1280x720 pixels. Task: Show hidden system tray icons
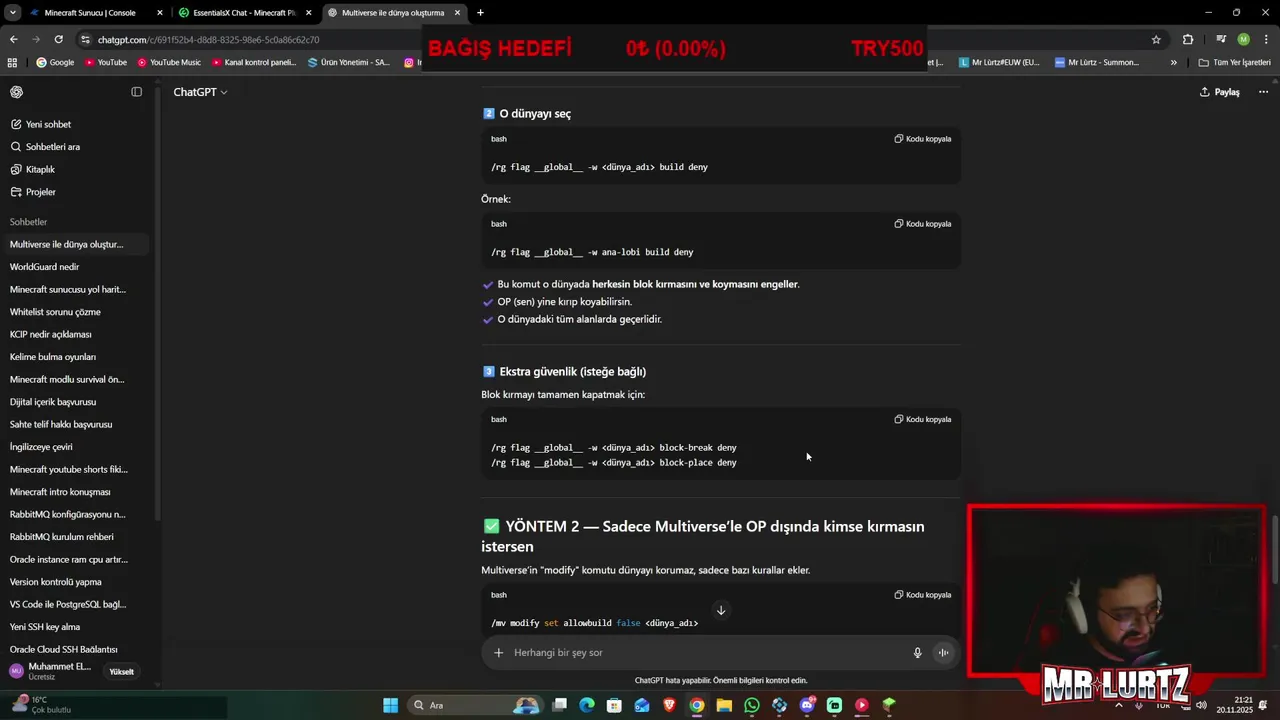pos(1118,705)
